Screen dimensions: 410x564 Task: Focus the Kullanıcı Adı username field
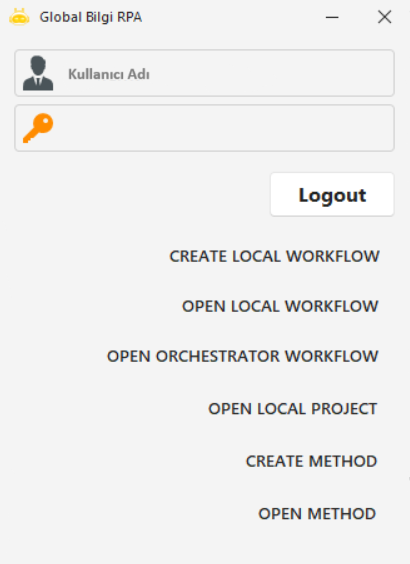click(x=205, y=73)
